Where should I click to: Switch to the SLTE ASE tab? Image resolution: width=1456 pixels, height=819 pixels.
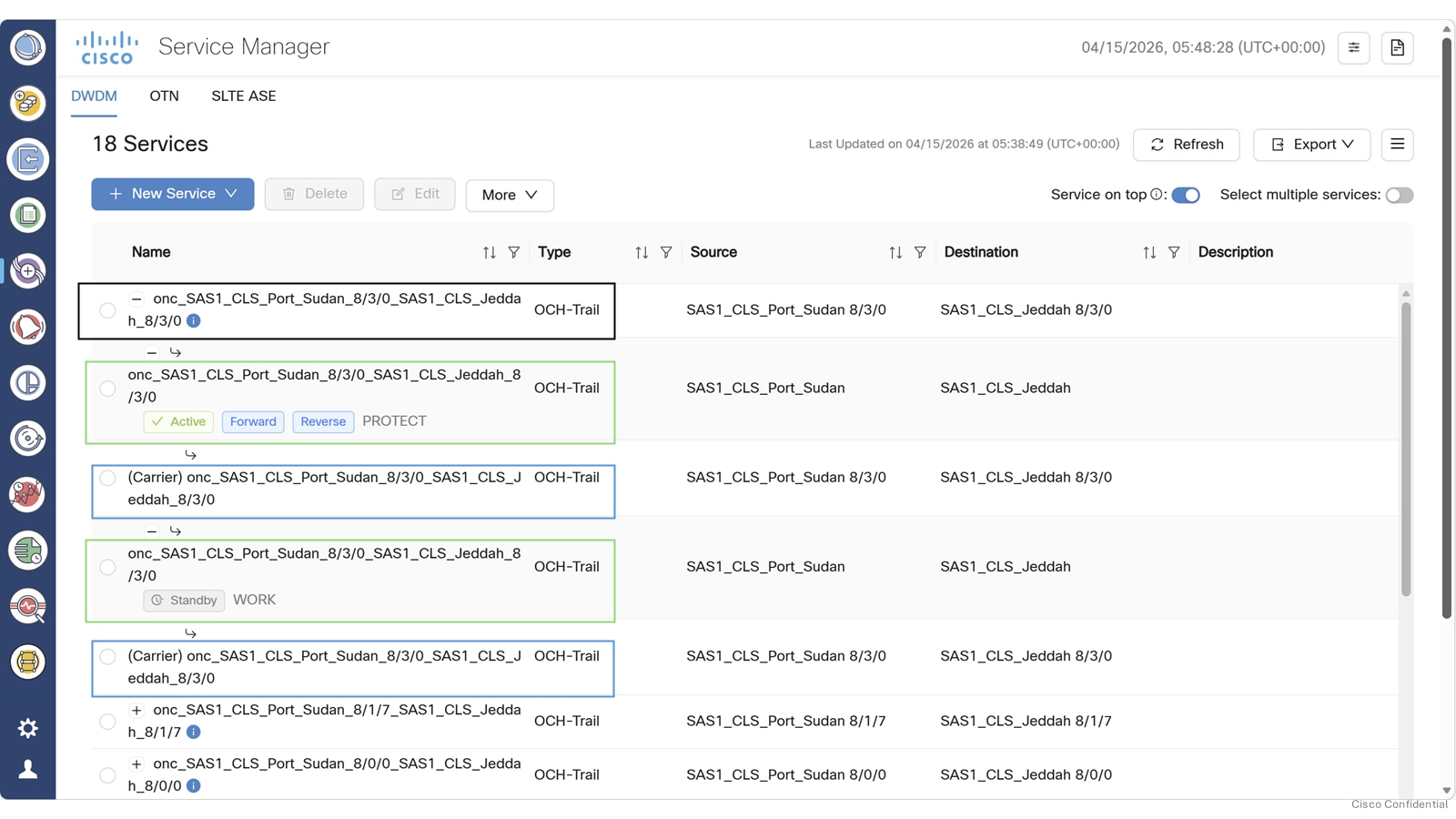[x=242, y=96]
